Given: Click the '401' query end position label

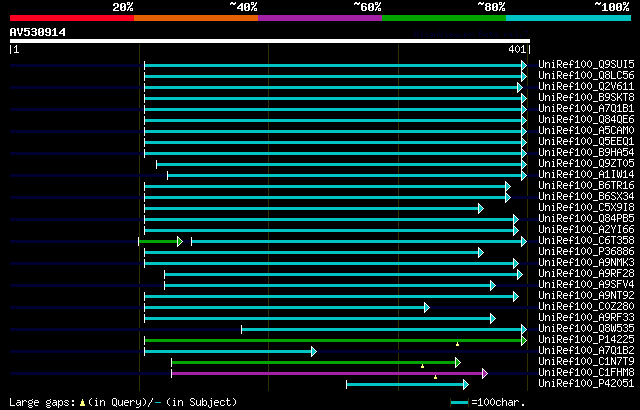Looking at the screenshot, I should click(517, 49).
